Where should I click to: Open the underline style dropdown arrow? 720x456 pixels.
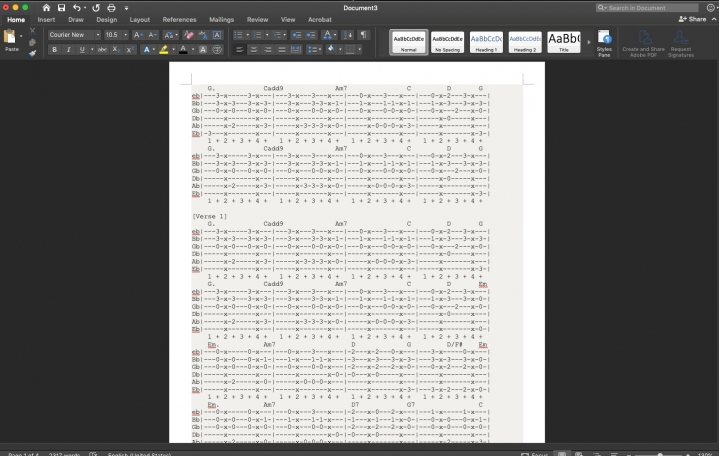point(92,50)
